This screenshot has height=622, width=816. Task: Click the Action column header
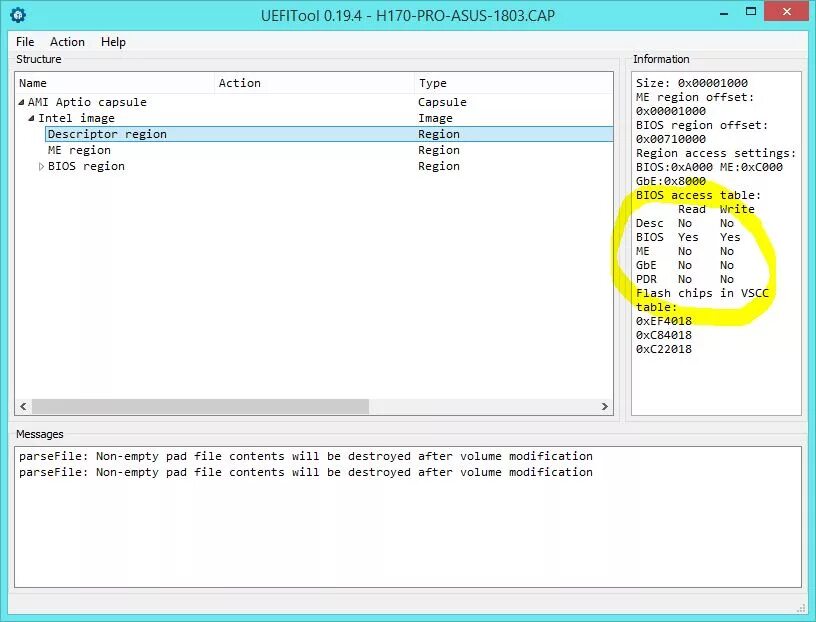[x=314, y=83]
